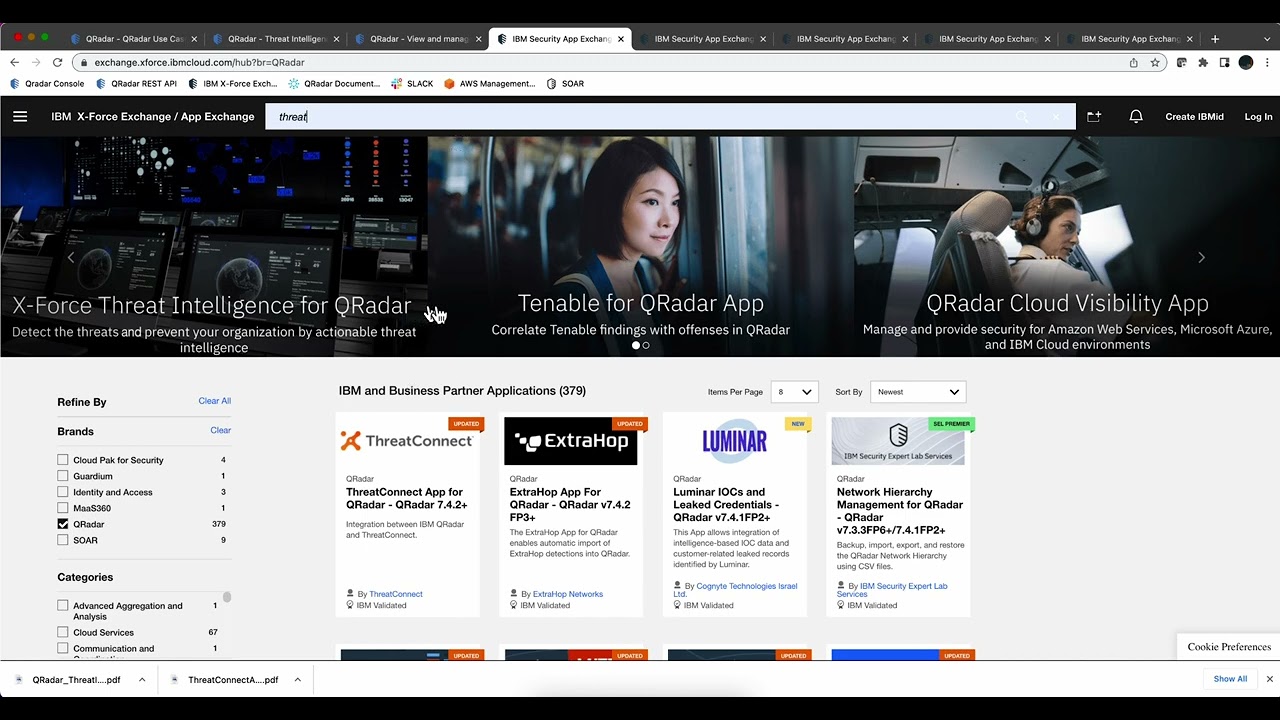1280x720 pixels.
Task: Click Tenable for QRadar App banner
Action: click(640, 246)
